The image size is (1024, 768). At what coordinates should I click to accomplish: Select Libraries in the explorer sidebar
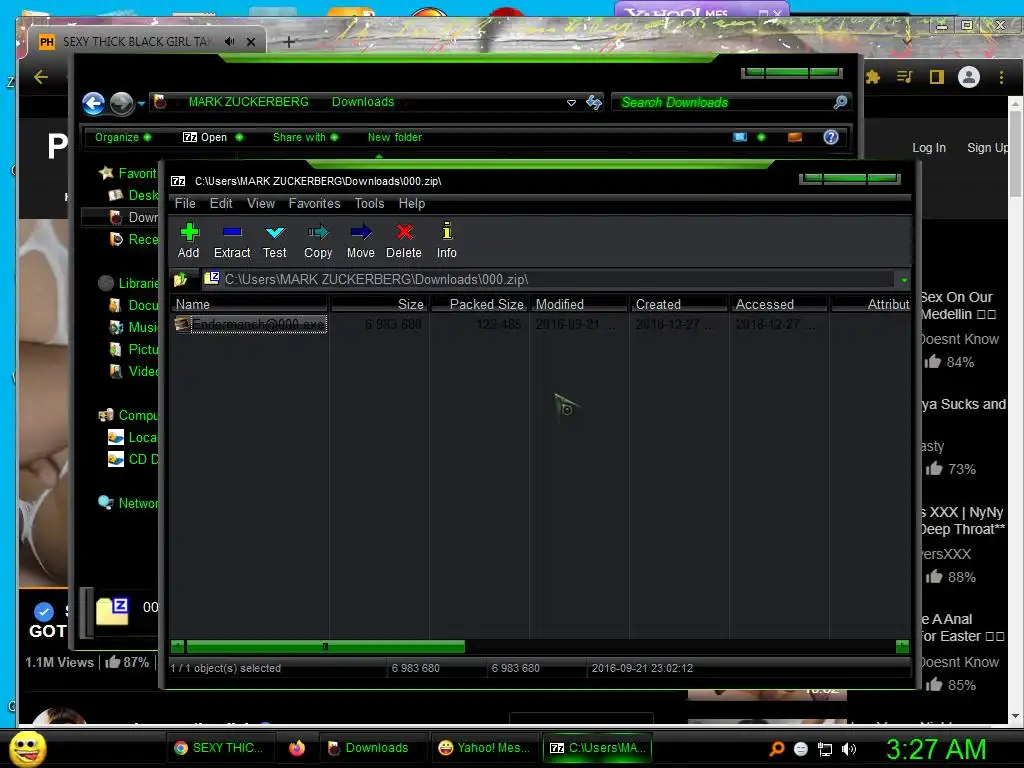click(x=128, y=283)
